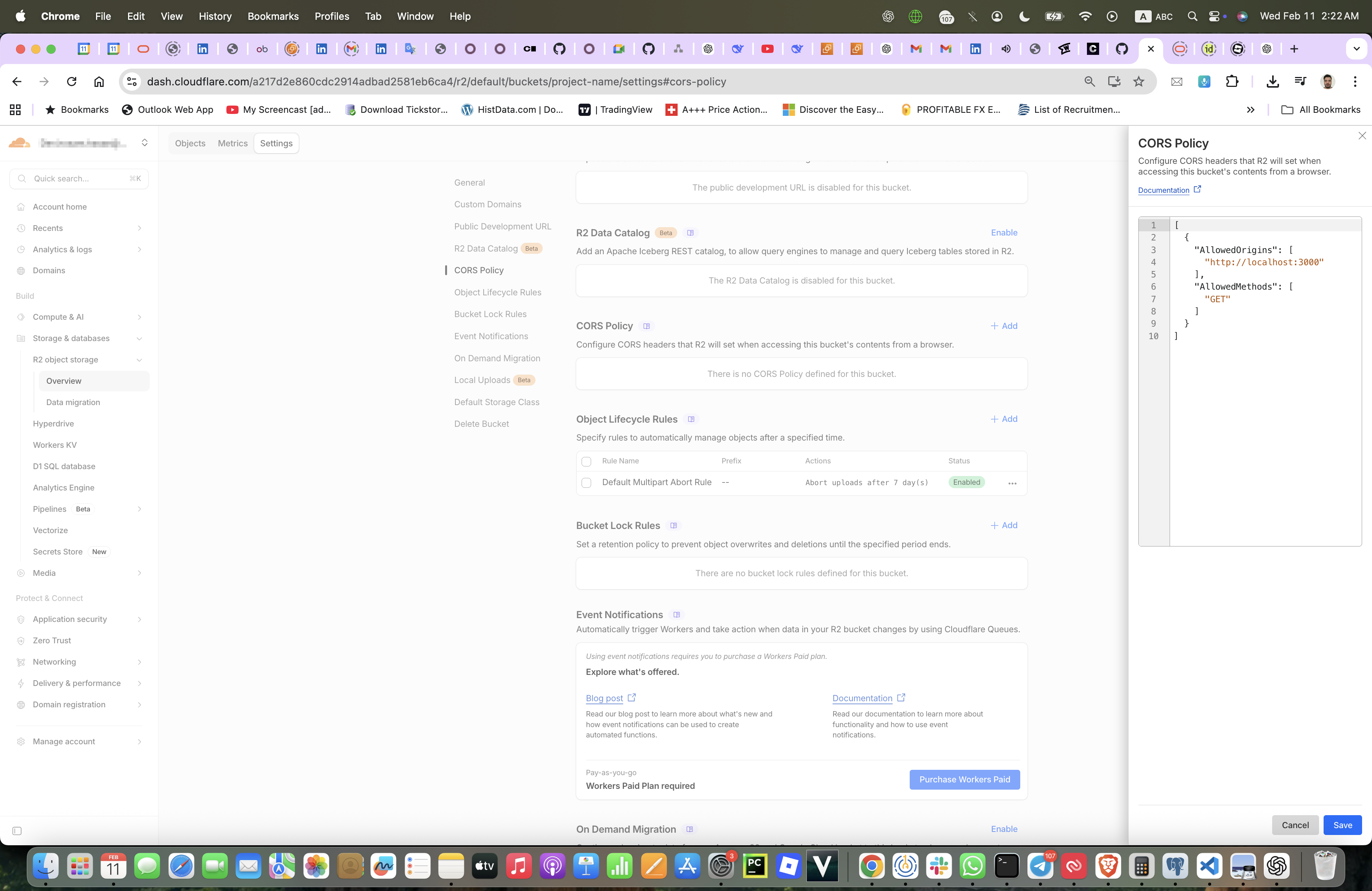Switch to the Objects tab
This screenshot has height=891, width=1372.
pyautogui.click(x=190, y=144)
